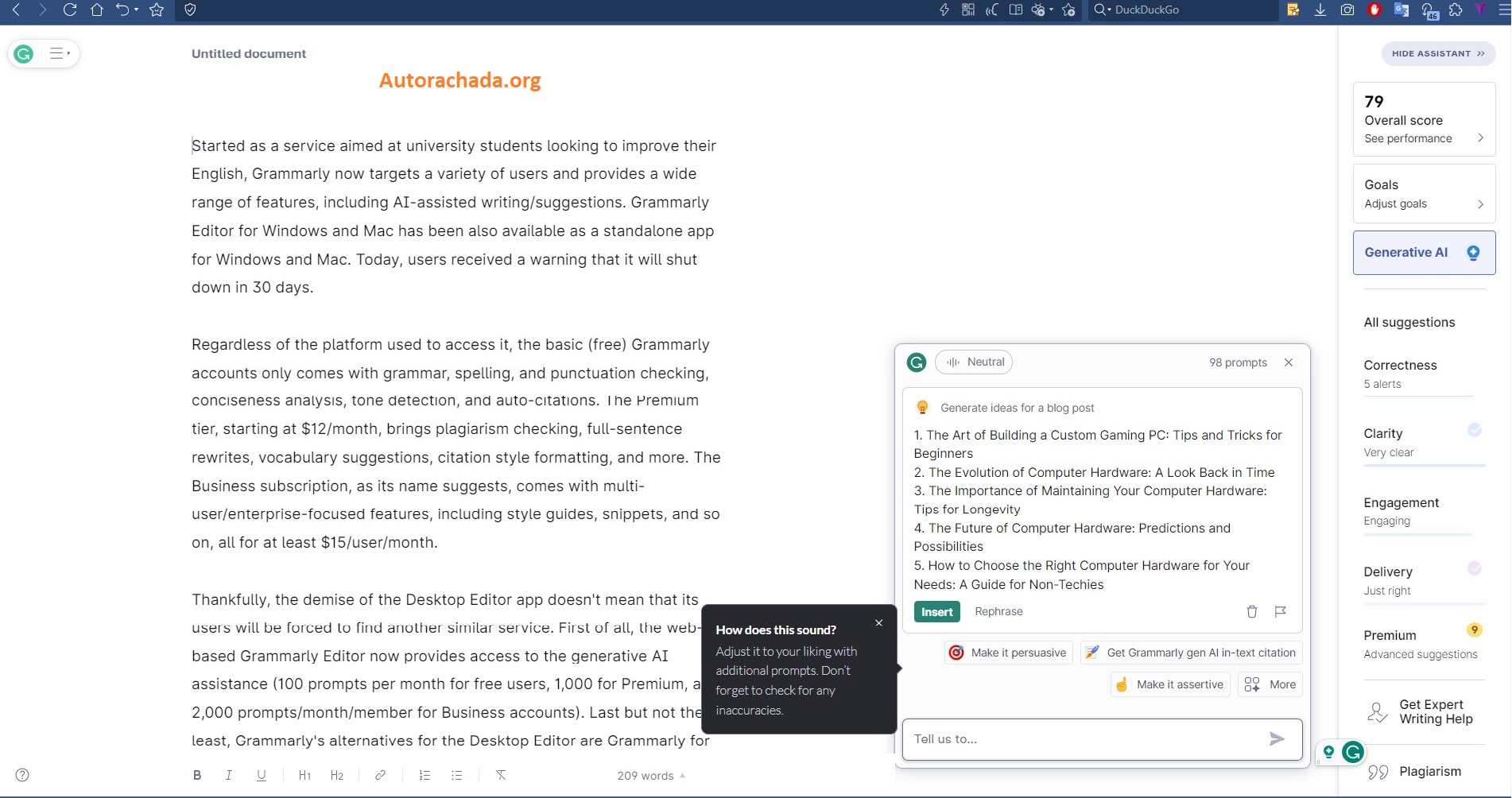
Task: Open the Generative AI tab
Action: pos(1424,253)
